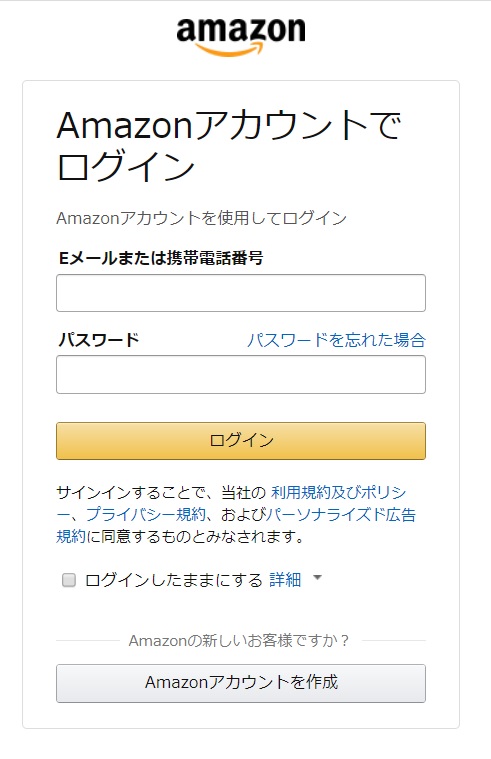Open the 詳細 link
The image size is (491, 759).
(x=285, y=580)
